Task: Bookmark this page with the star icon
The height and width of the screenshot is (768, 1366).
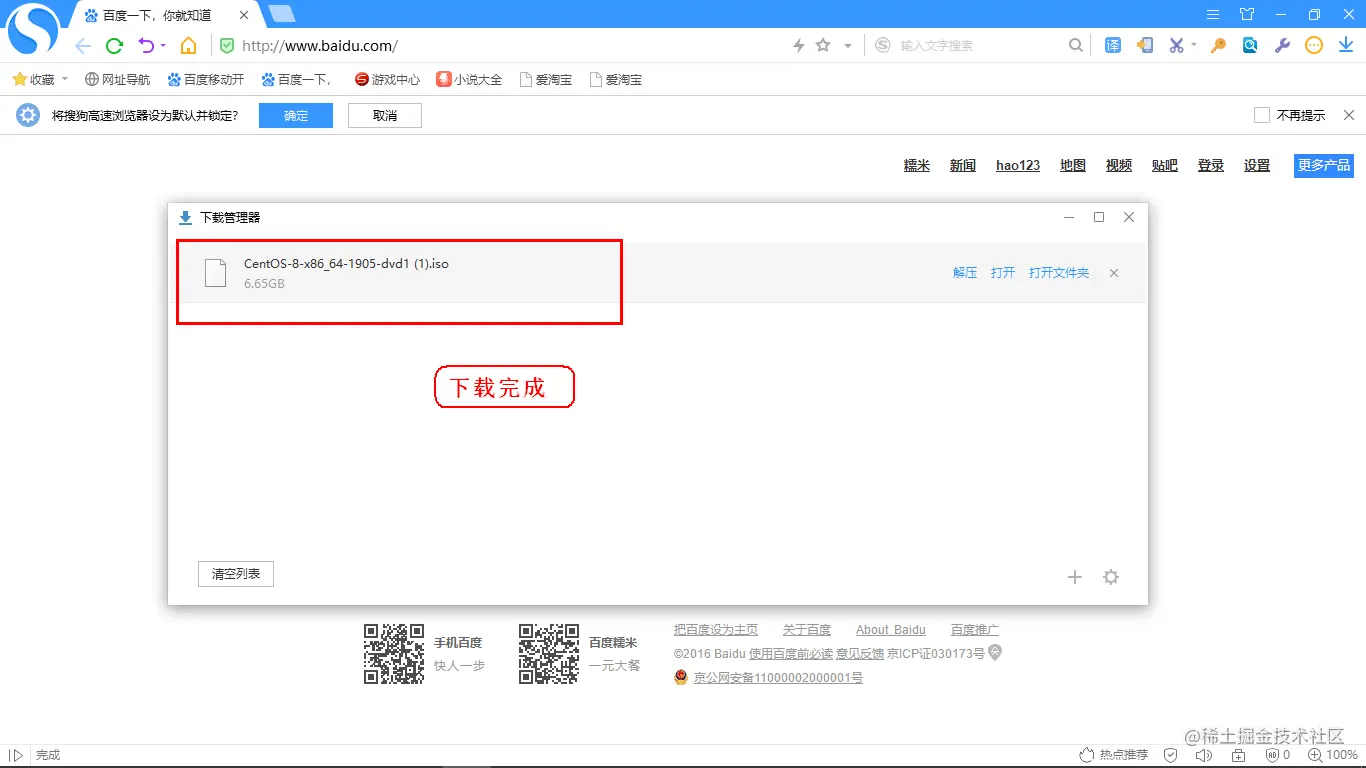Action: click(823, 45)
